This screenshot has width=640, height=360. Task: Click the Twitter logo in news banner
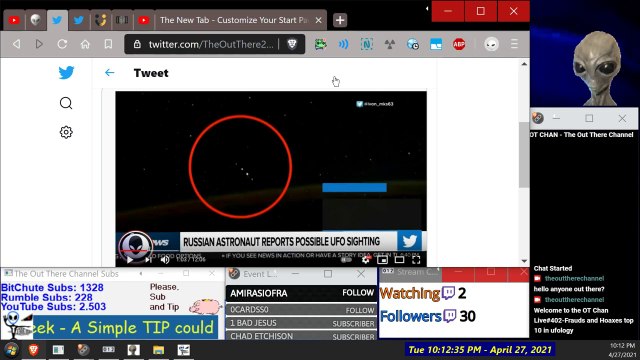click(x=409, y=241)
